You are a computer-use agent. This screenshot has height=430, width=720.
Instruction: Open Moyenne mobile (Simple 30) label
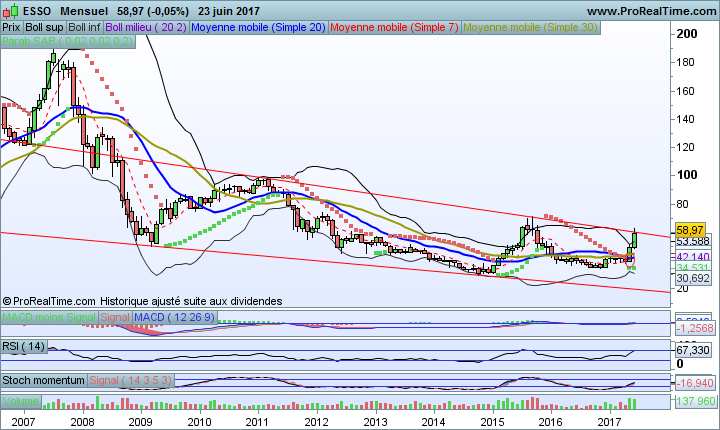click(x=531, y=28)
